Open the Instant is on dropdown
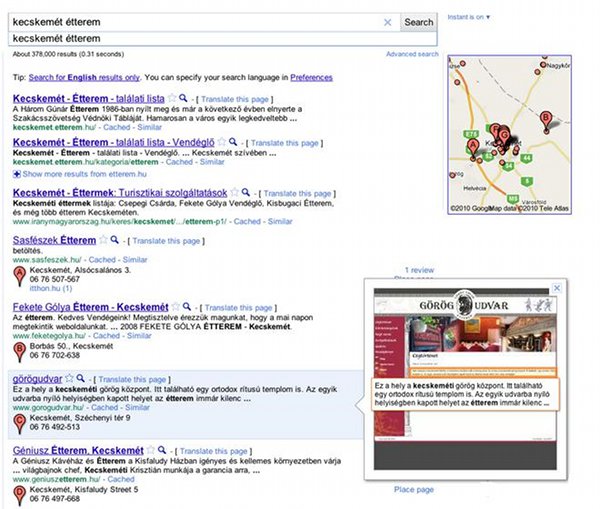This screenshot has height=509, width=600. pyautogui.click(x=469, y=17)
